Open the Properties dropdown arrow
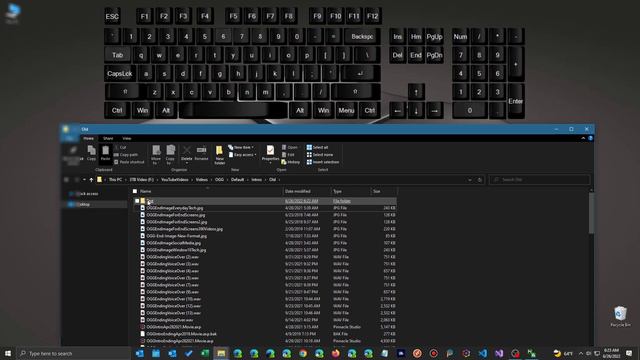The height and width of the screenshot is (360, 640). [270, 163]
